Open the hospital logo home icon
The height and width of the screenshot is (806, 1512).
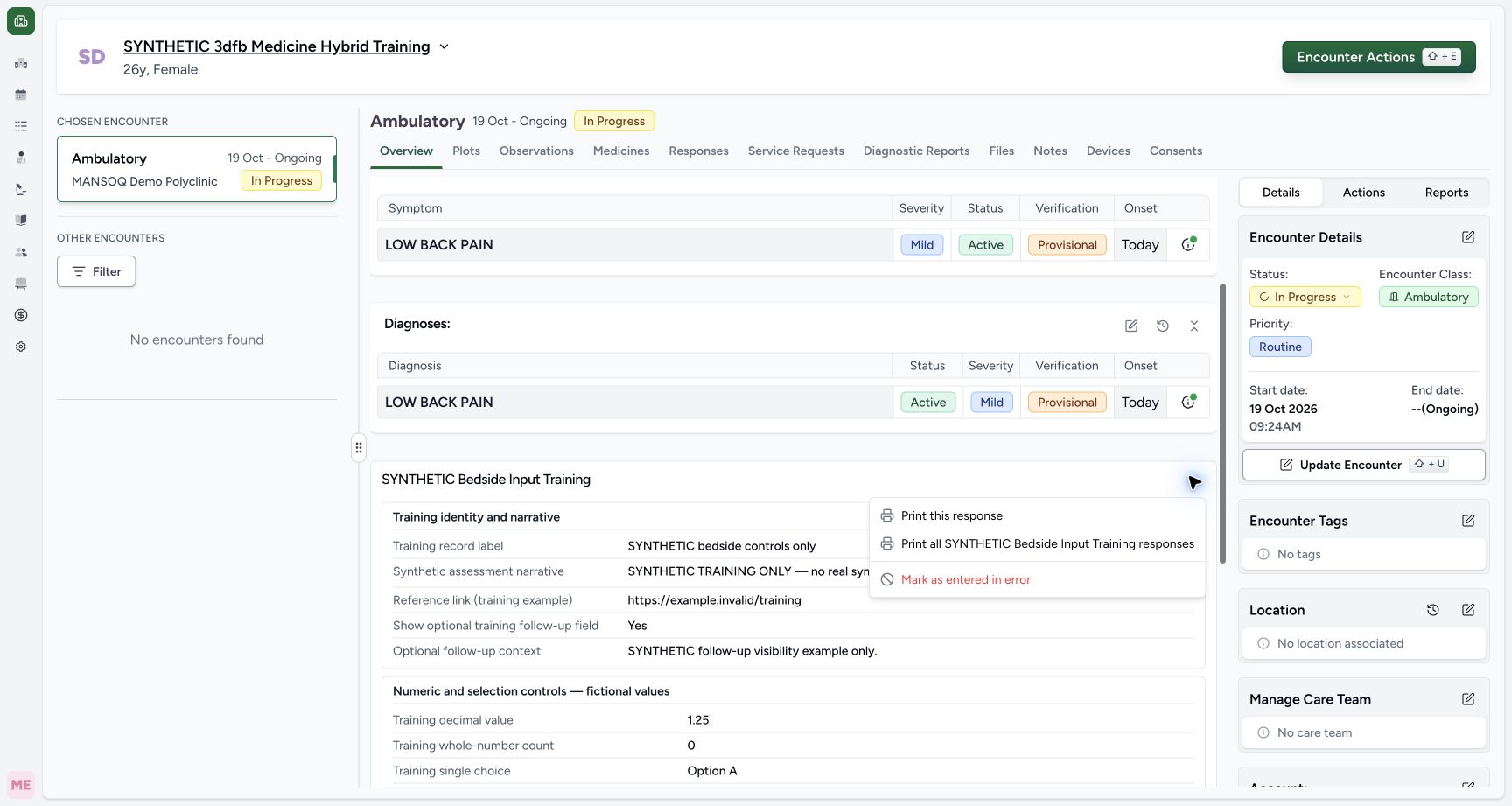click(21, 21)
